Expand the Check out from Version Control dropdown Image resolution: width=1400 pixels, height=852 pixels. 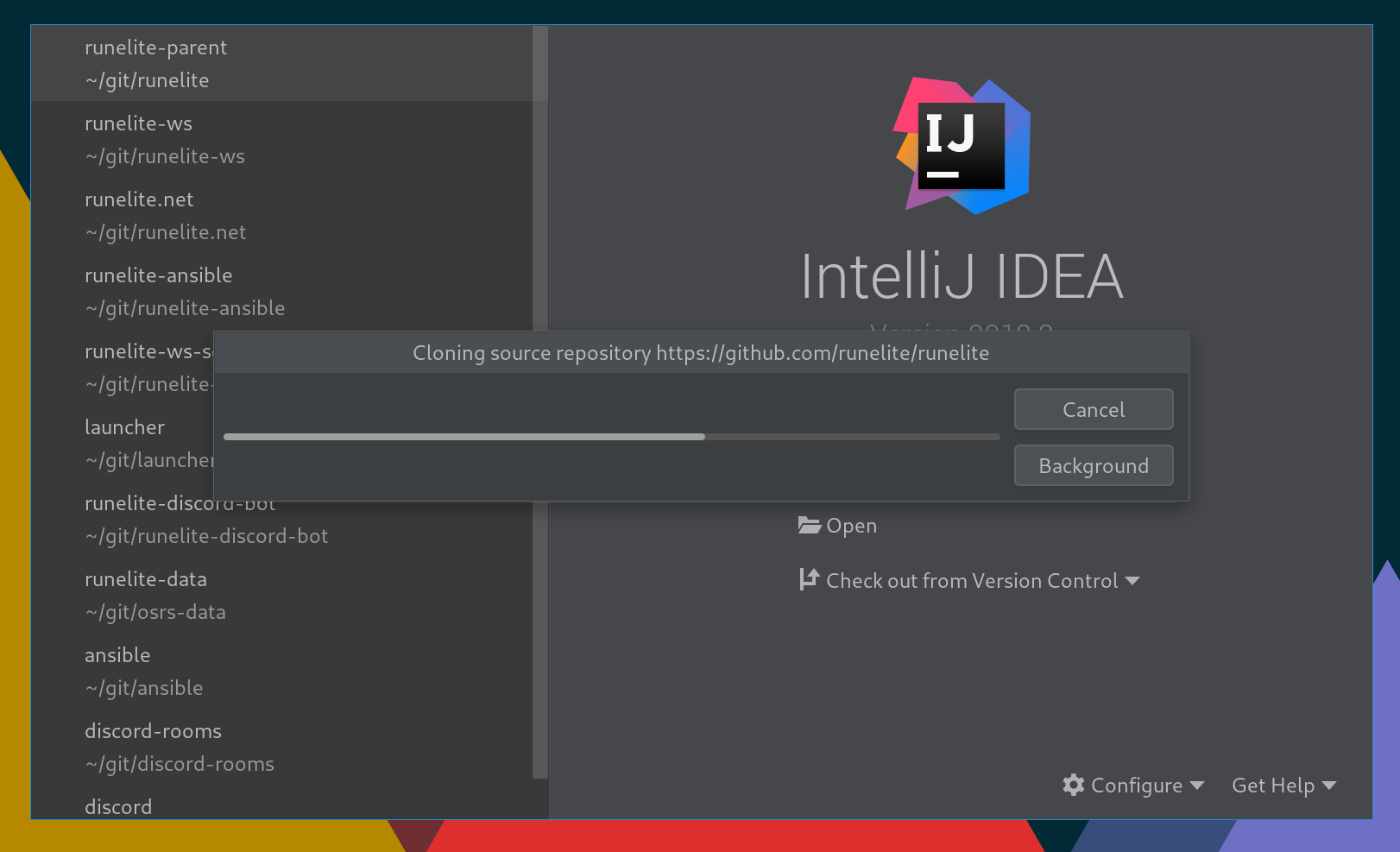1133,580
